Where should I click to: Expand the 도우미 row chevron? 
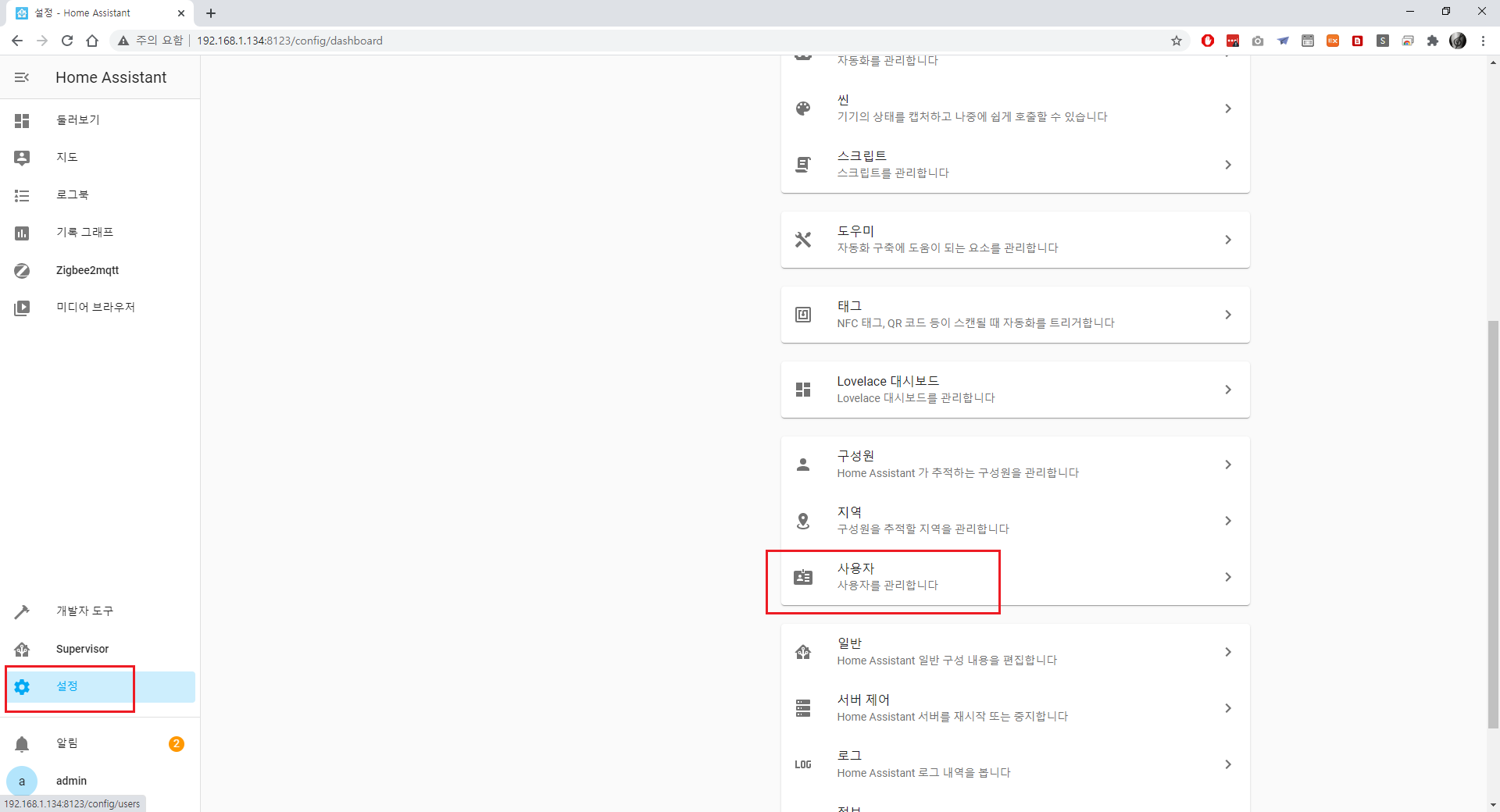1228,240
